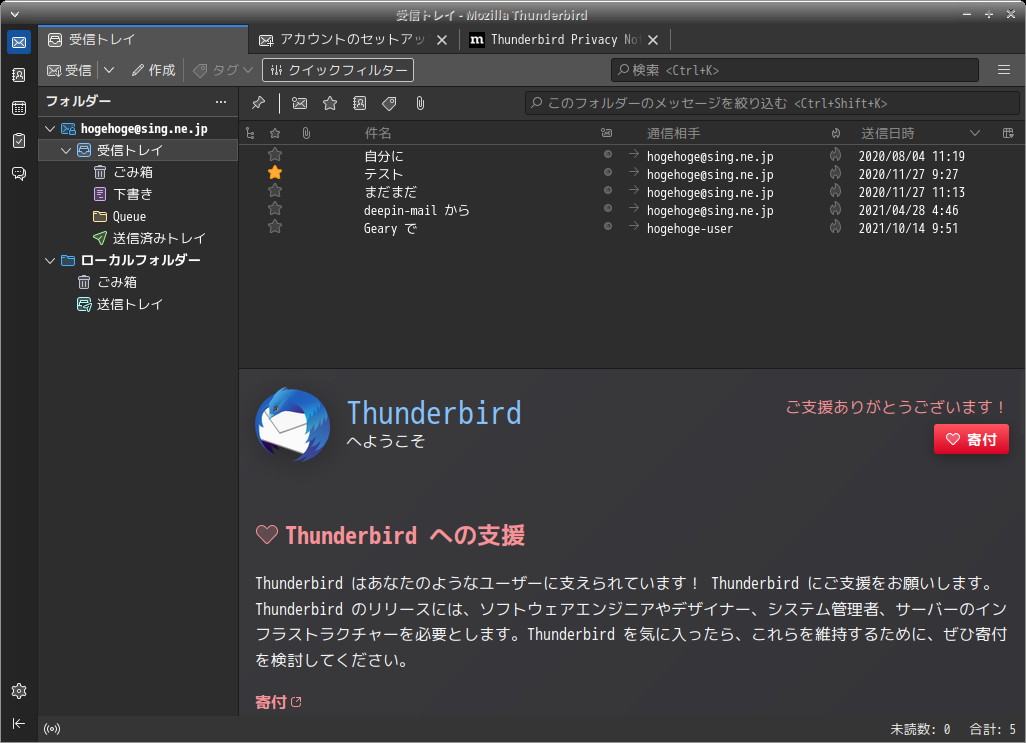Collapse the ローカルフォルダー tree
This screenshot has width=1026, height=743.
coord(50,260)
